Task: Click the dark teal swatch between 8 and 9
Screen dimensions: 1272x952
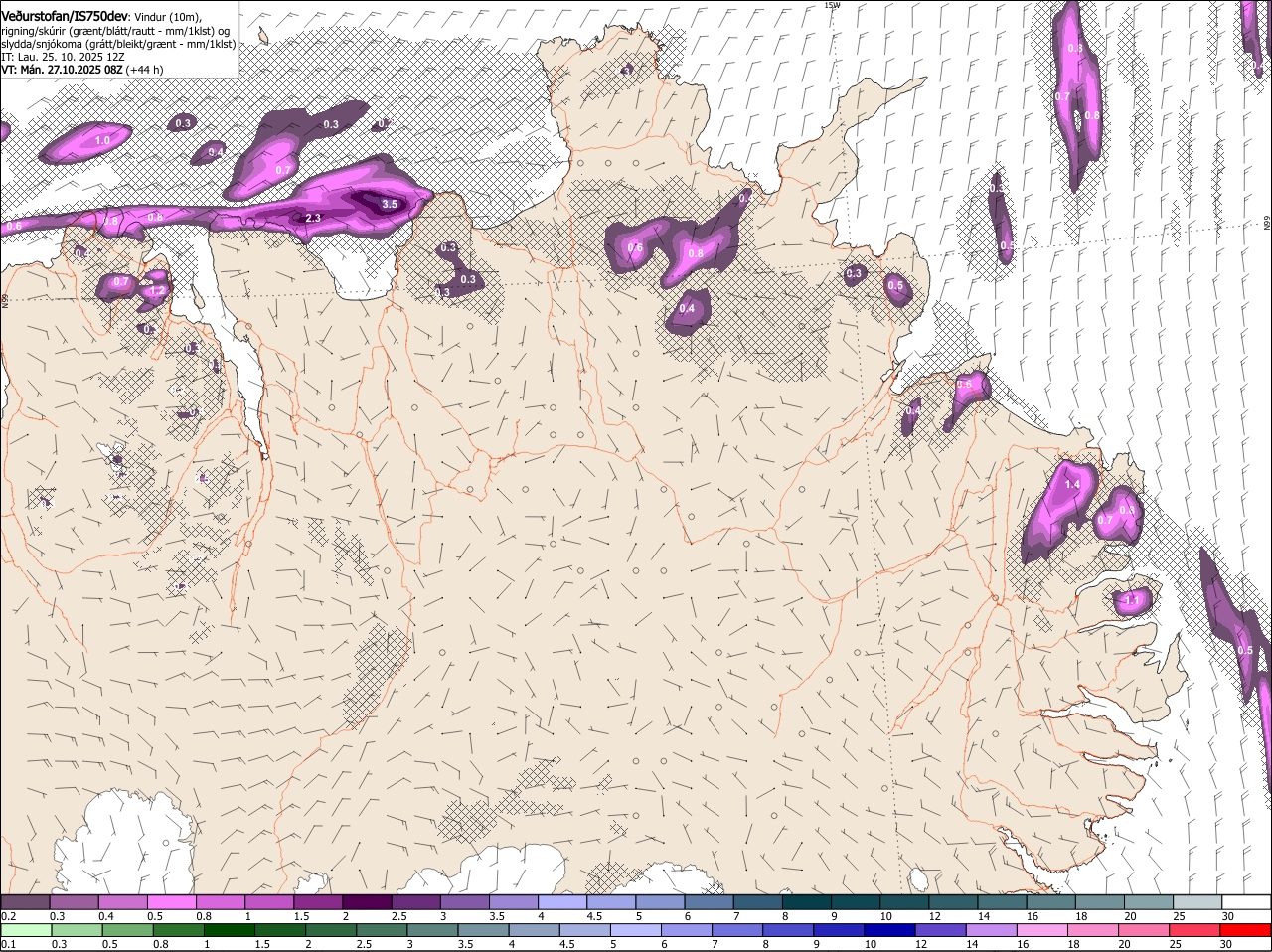Action: pos(805,902)
